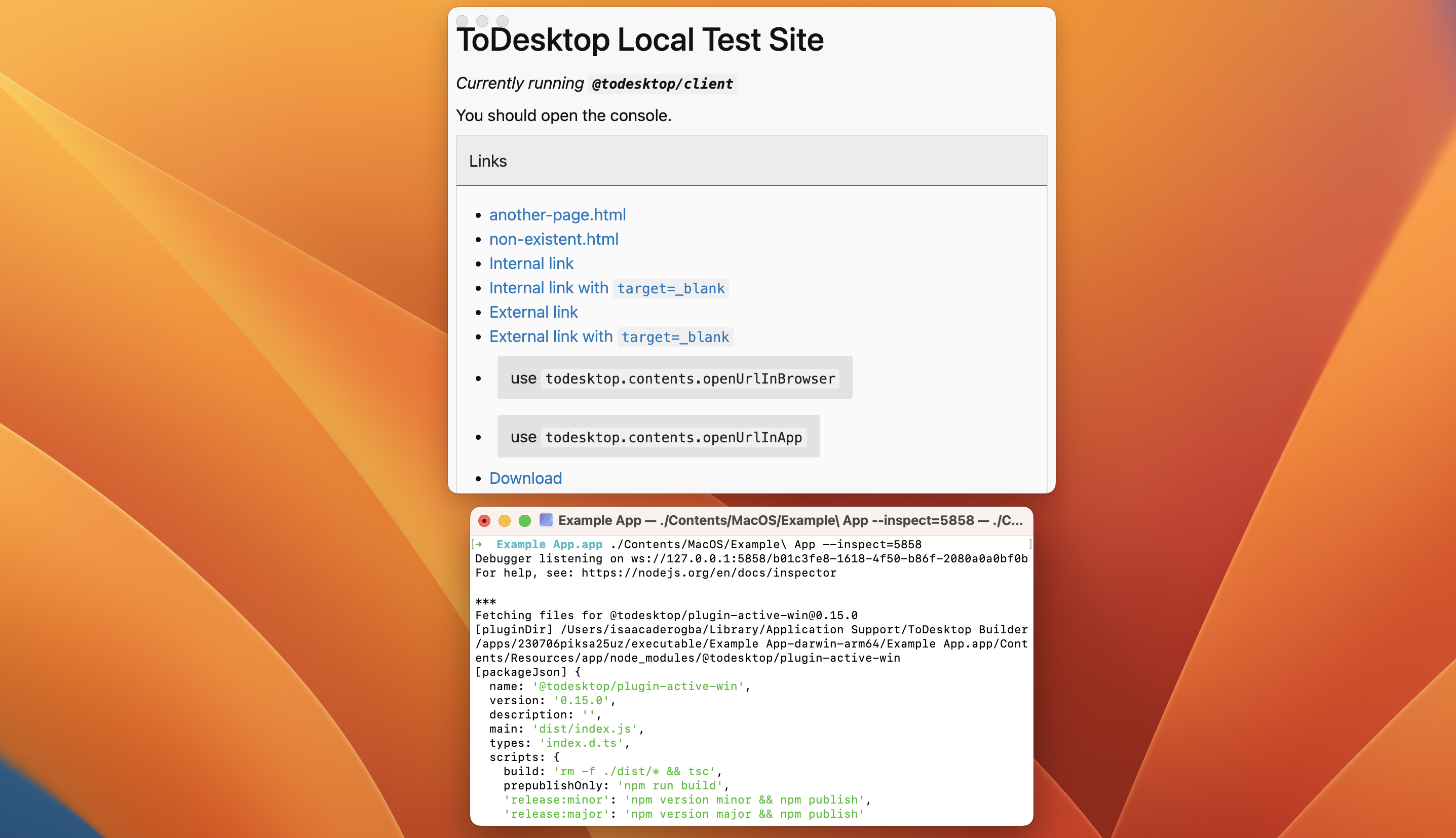Open the another-page.html link
This screenshot has height=838, width=1456.
point(557,215)
